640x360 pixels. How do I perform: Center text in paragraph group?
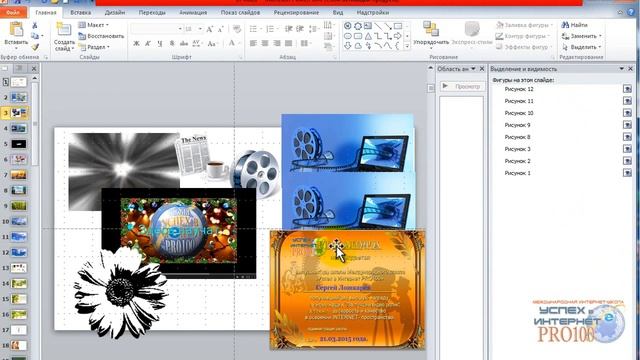pyautogui.click(x=265, y=43)
